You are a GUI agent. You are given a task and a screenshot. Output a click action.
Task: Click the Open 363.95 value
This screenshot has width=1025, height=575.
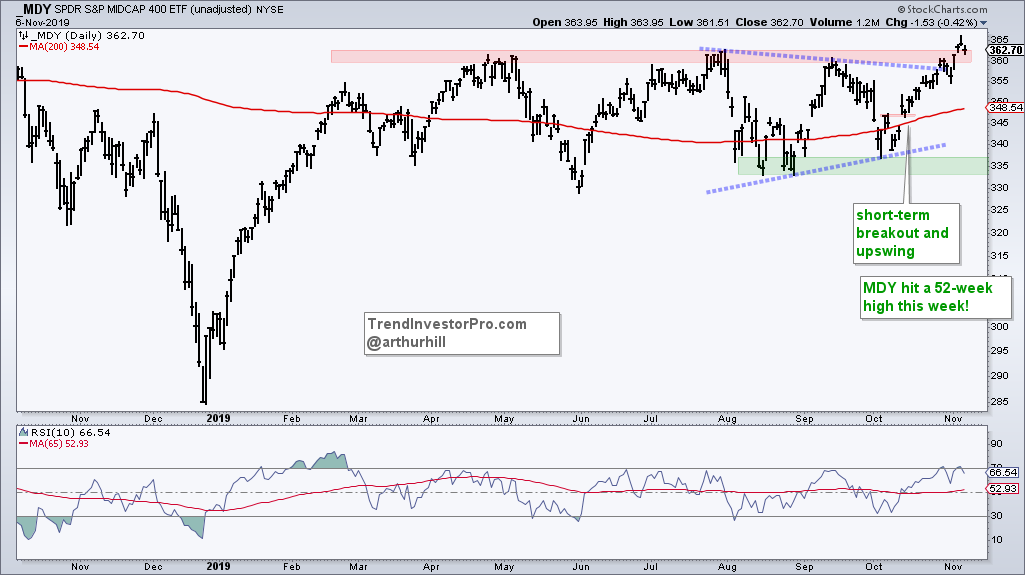pos(565,22)
